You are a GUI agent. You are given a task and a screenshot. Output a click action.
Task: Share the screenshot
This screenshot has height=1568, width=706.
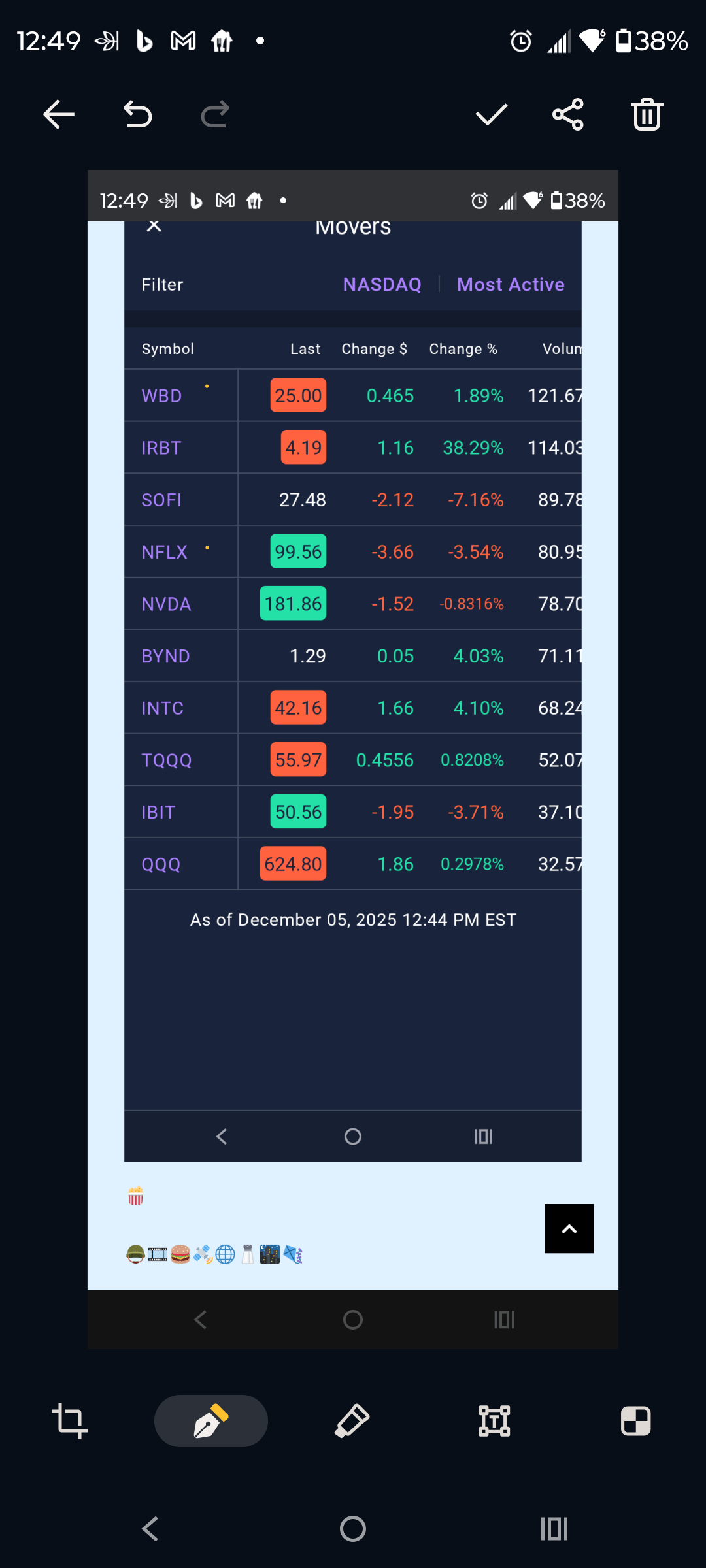(x=567, y=115)
